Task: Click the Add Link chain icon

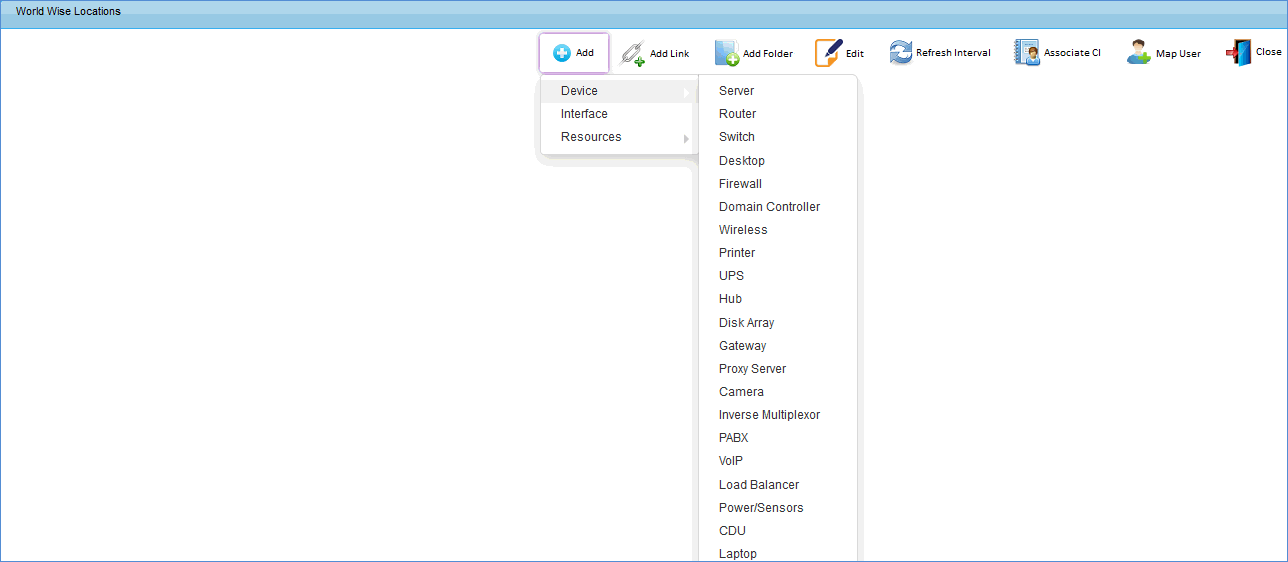Action: (633, 54)
